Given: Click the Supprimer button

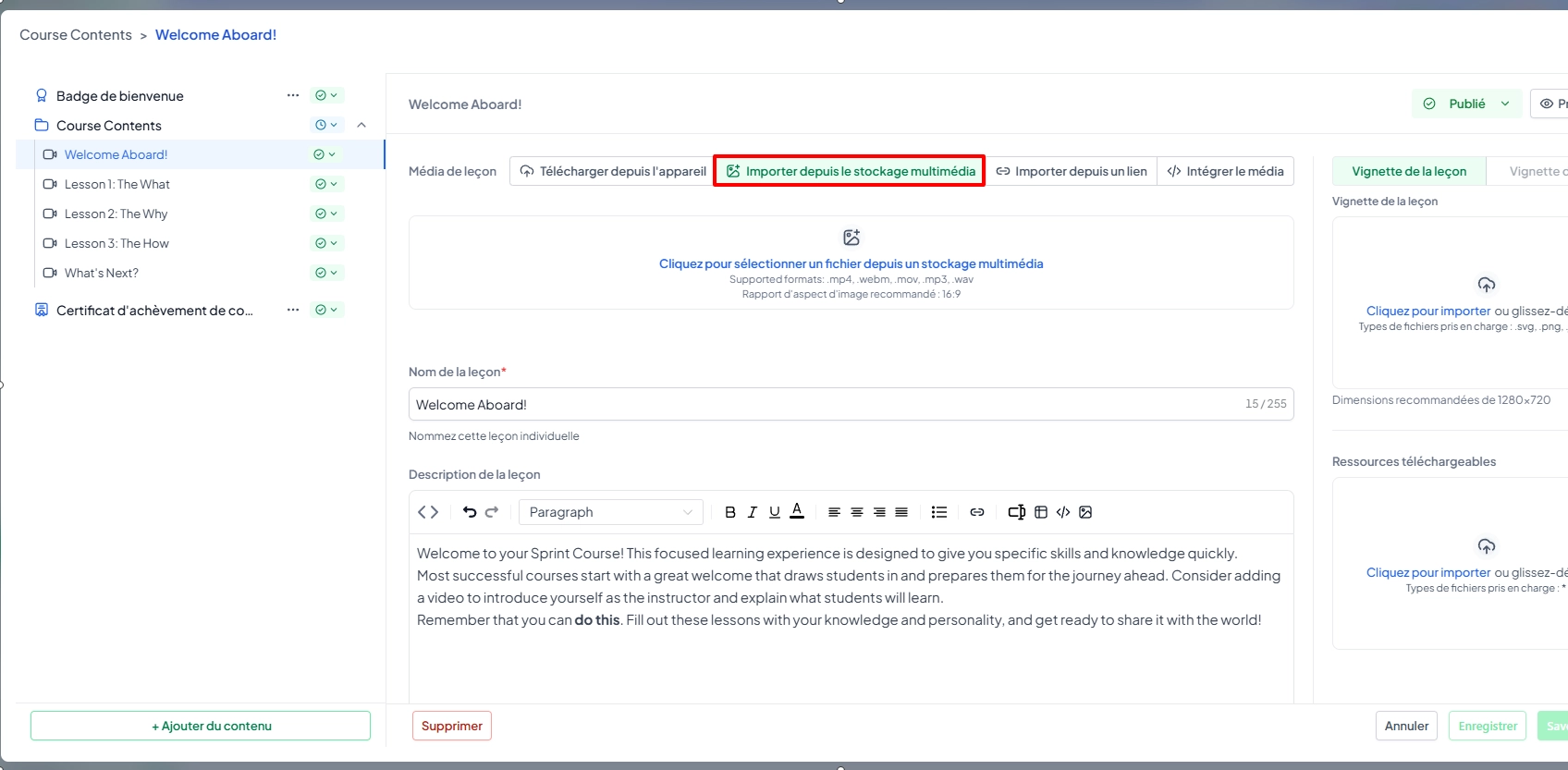Looking at the screenshot, I should (x=451, y=726).
